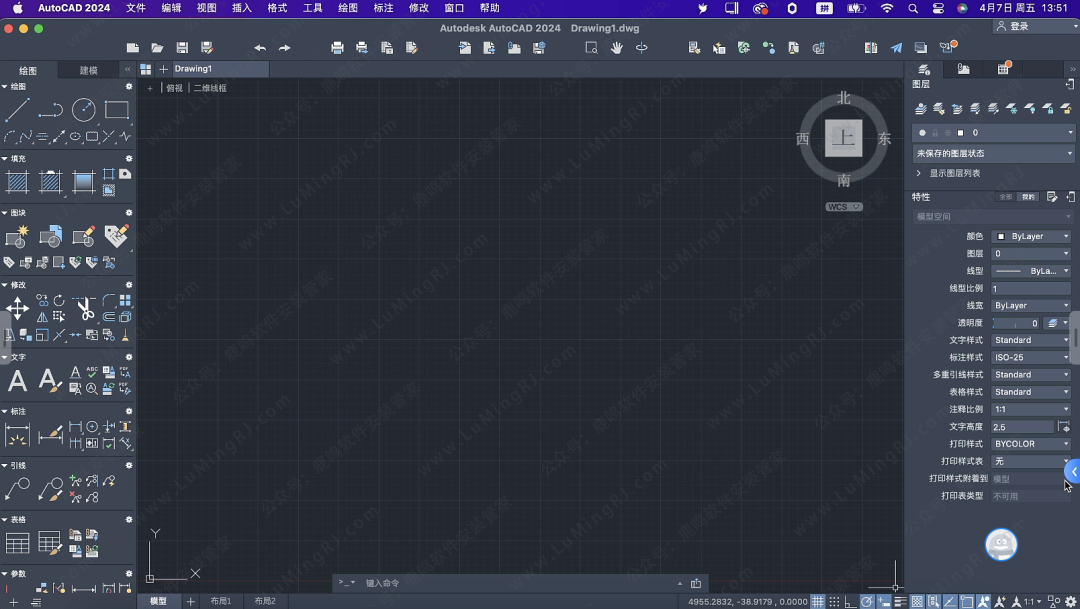Open the 未保存的图层状态 dropdown

(x=994, y=154)
